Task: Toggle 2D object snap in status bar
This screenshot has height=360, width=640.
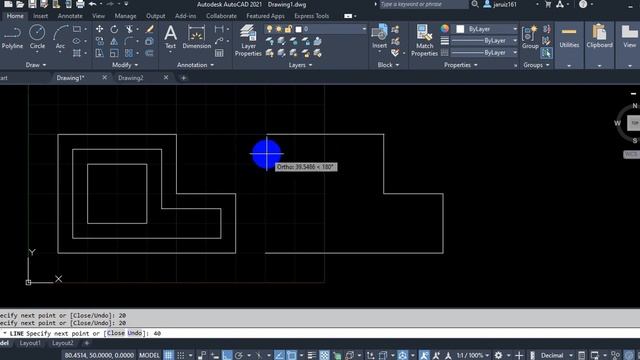Action: (x=292, y=355)
